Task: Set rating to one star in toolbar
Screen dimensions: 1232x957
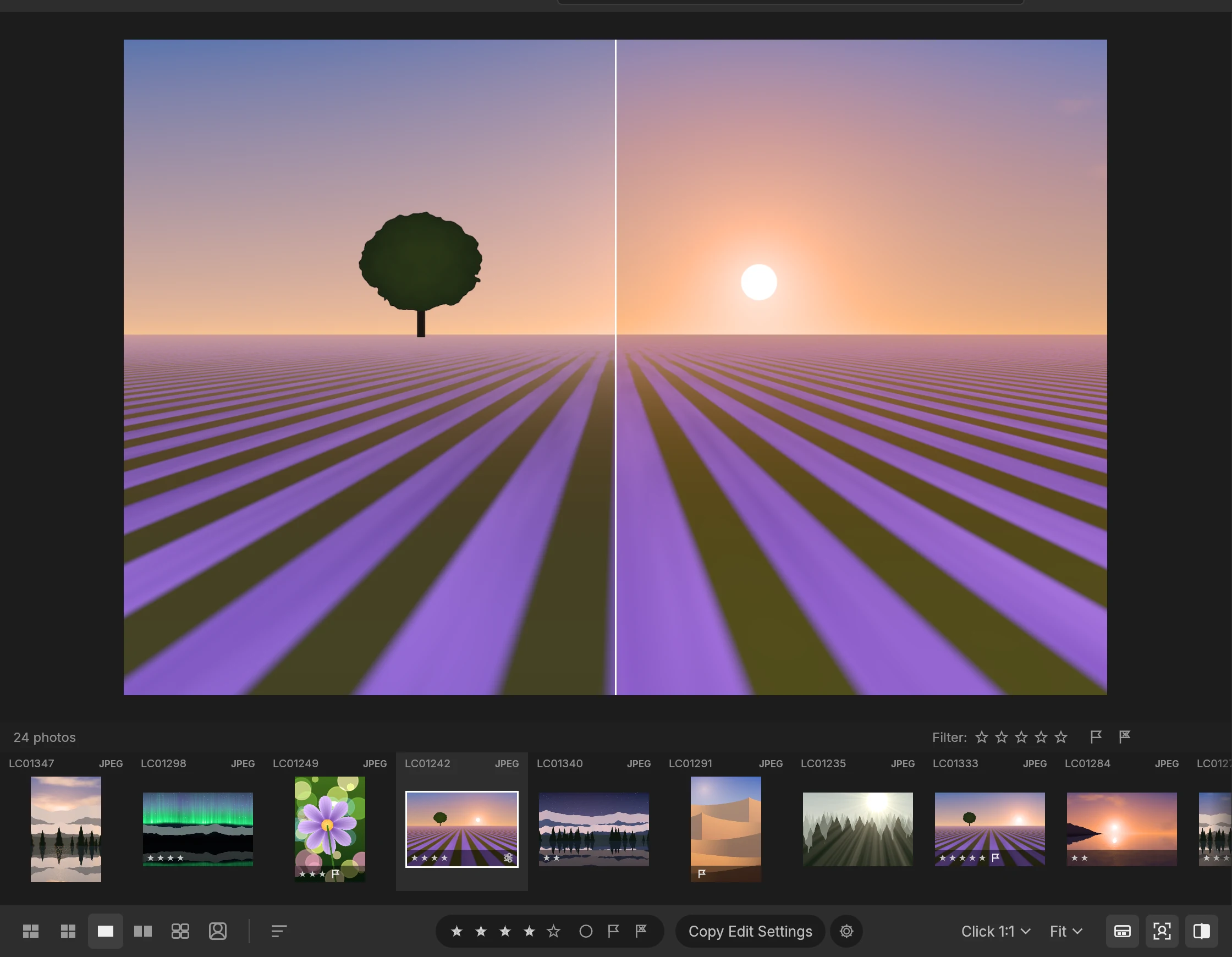Action: tap(457, 931)
